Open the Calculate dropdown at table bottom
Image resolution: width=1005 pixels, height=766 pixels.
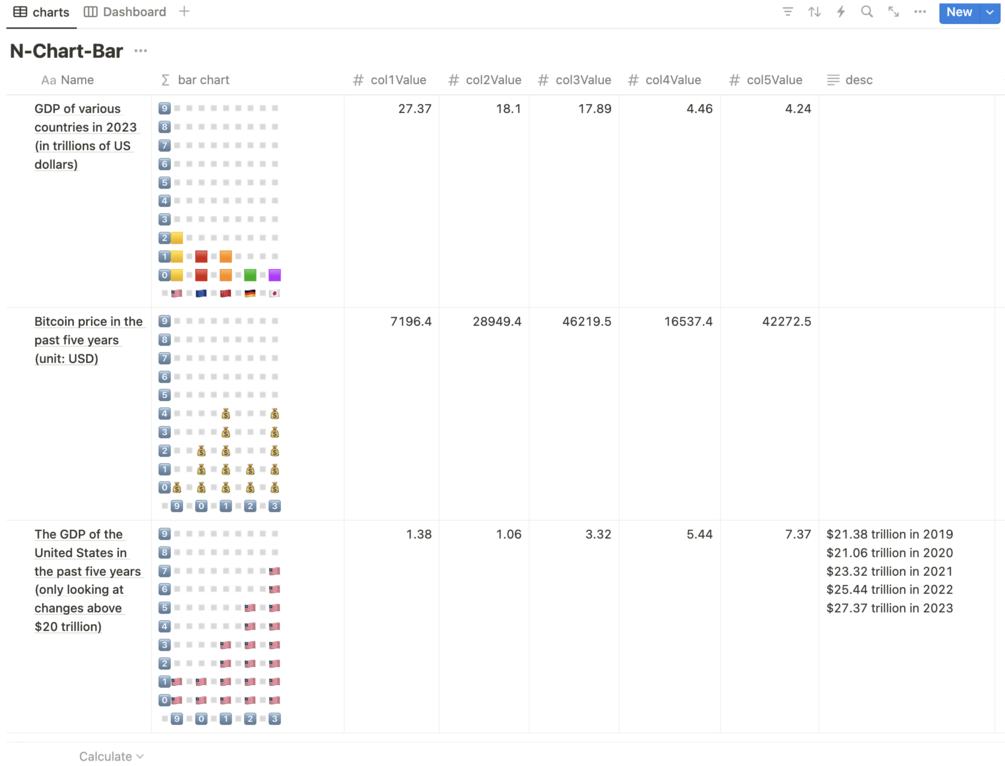(x=112, y=756)
